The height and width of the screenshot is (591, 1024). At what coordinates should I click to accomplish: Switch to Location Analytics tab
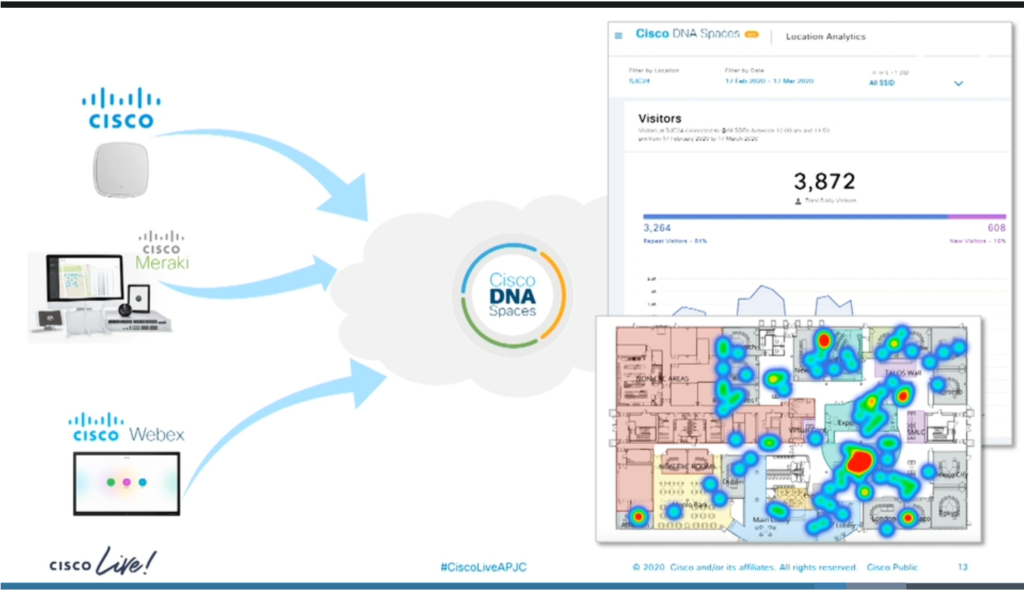pos(825,37)
